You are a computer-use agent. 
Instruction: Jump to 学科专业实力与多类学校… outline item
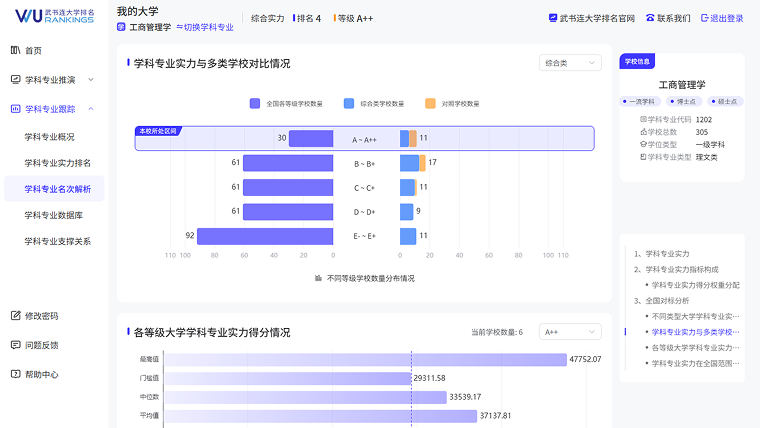pyautogui.click(x=695, y=332)
